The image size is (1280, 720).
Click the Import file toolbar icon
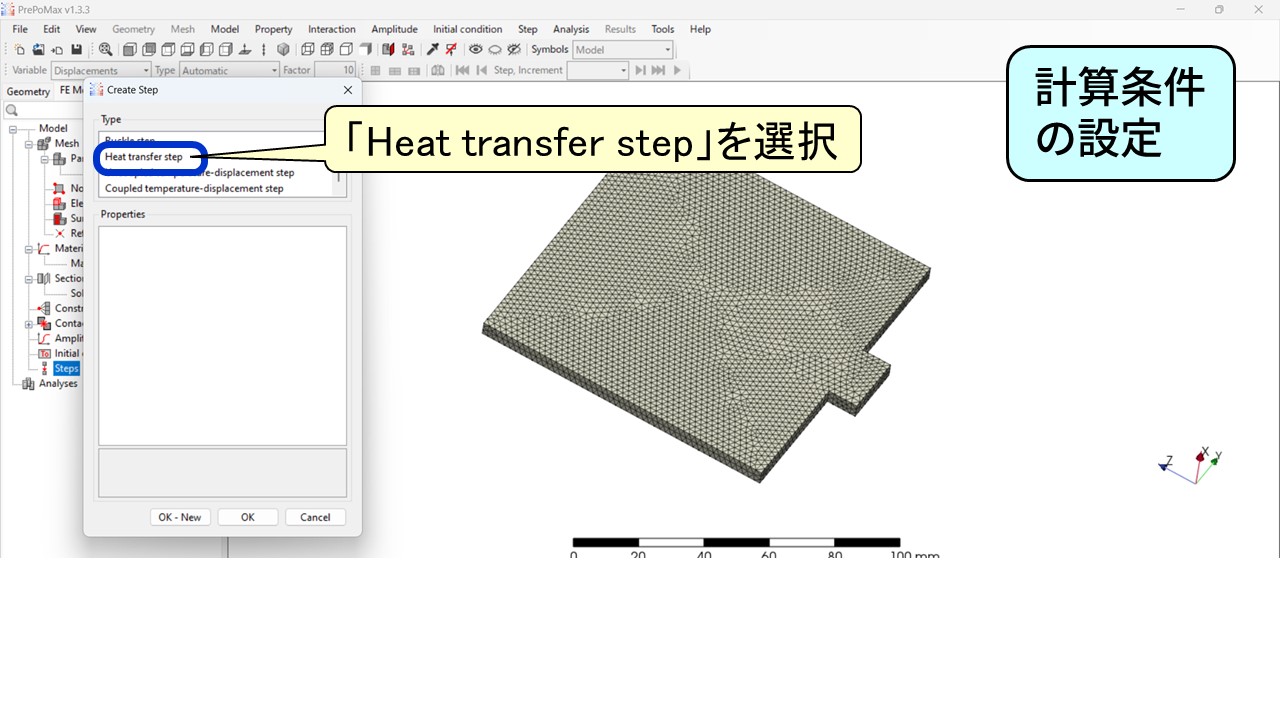coord(57,49)
